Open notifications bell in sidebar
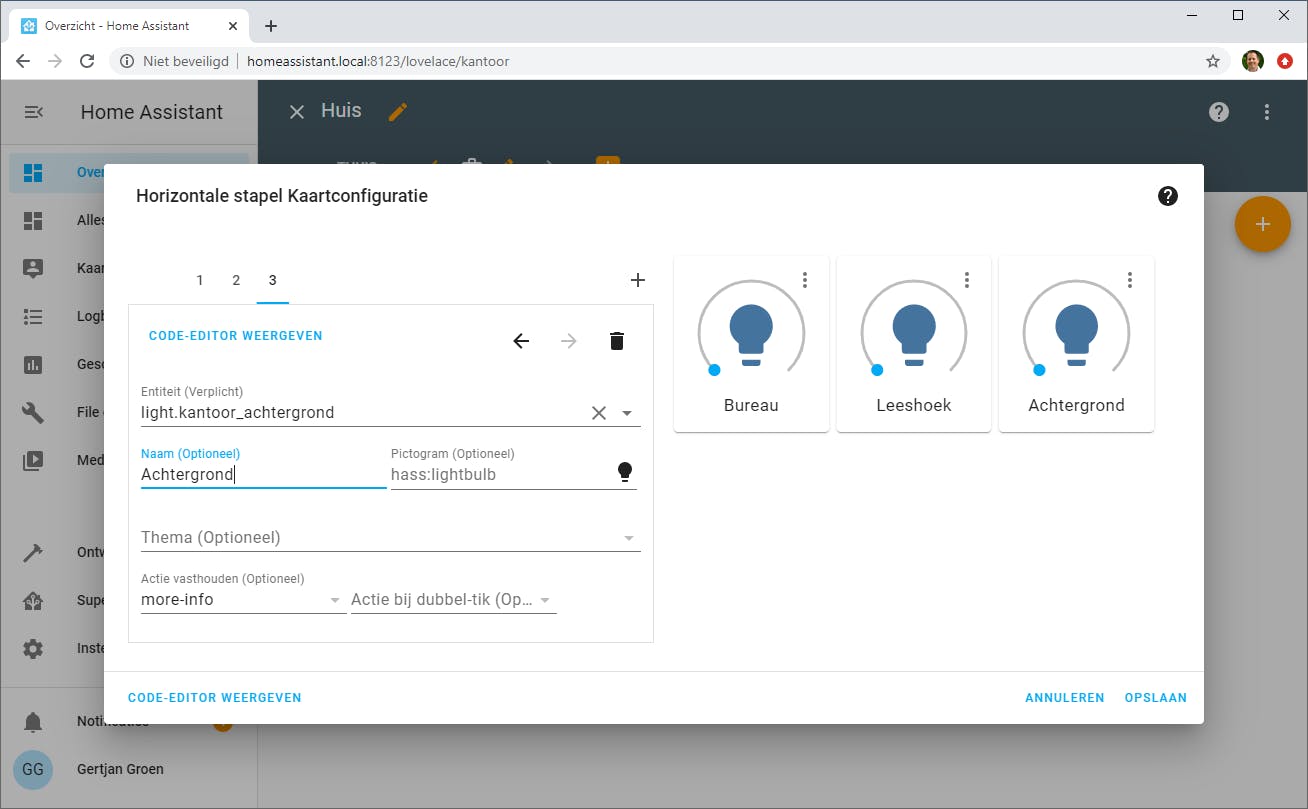Screen dimensions: 1308x809 point(33,722)
